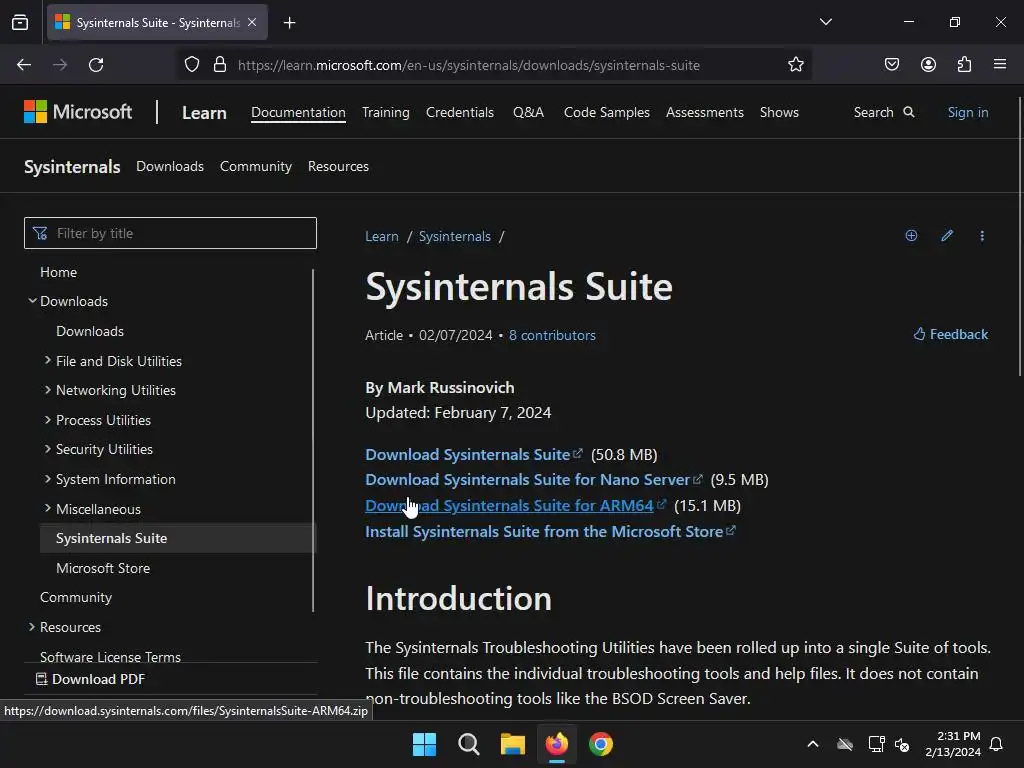Click the Learn breadcrumb link

pyautogui.click(x=381, y=236)
